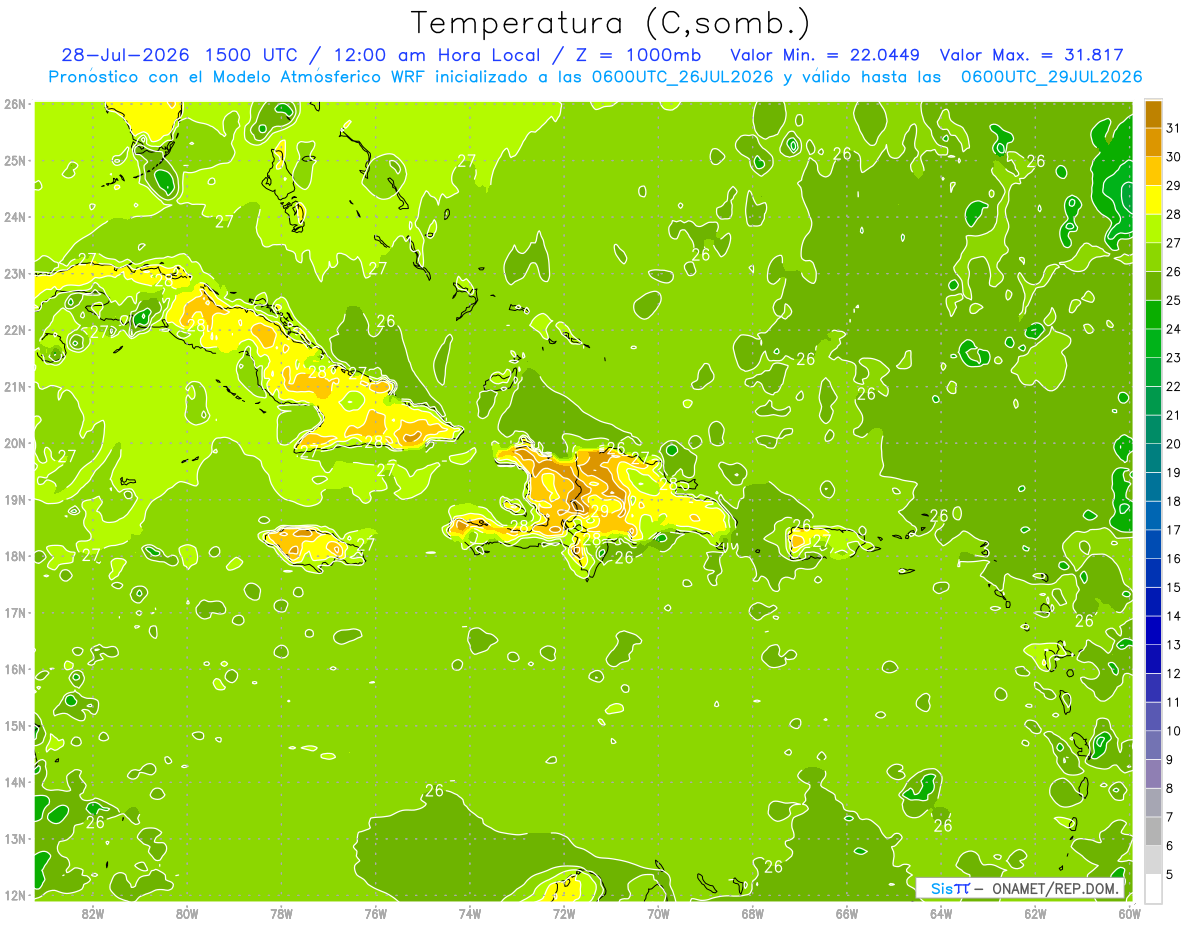The width and height of the screenshot is (1200, 927).
Task: Click the color bar legend label '18'
Action: point(1174,501)
